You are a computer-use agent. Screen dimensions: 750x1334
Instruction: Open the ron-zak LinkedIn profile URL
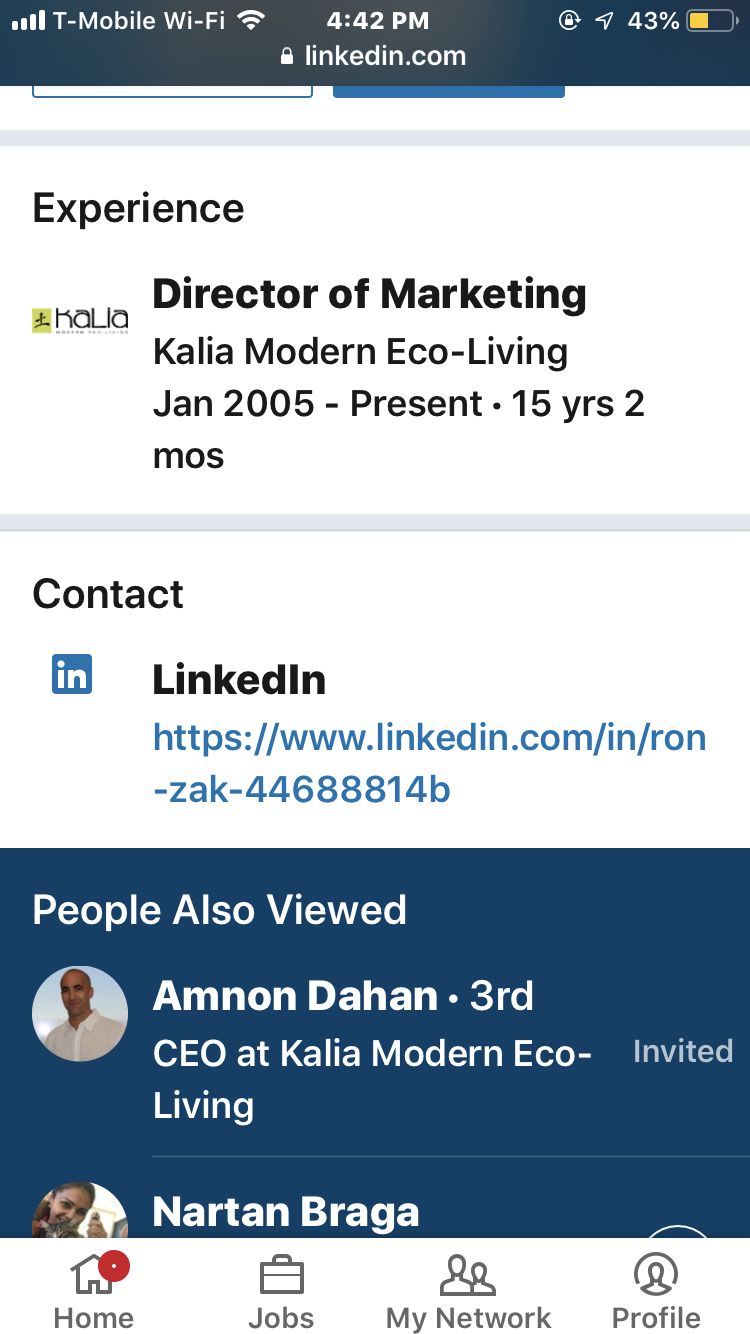point(430,764)
